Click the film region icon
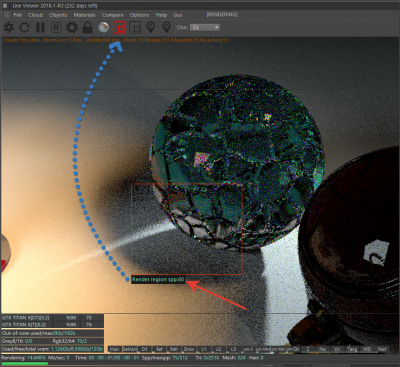400x367 pixels. pos(135,28)
